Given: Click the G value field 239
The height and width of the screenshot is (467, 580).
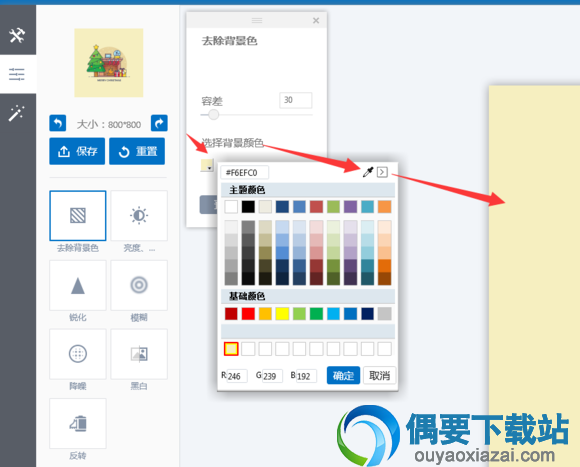Looking at the screenshot, I should 272,376.
